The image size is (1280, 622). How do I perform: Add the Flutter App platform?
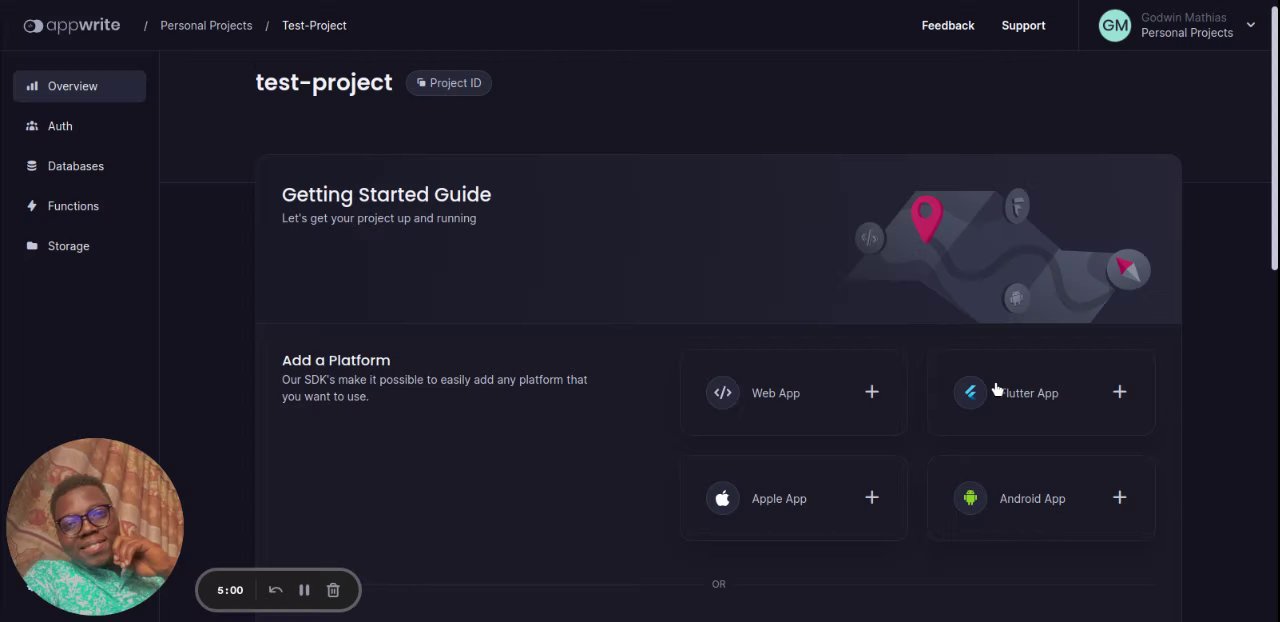pyautogui.click(x=1041, y=393)
